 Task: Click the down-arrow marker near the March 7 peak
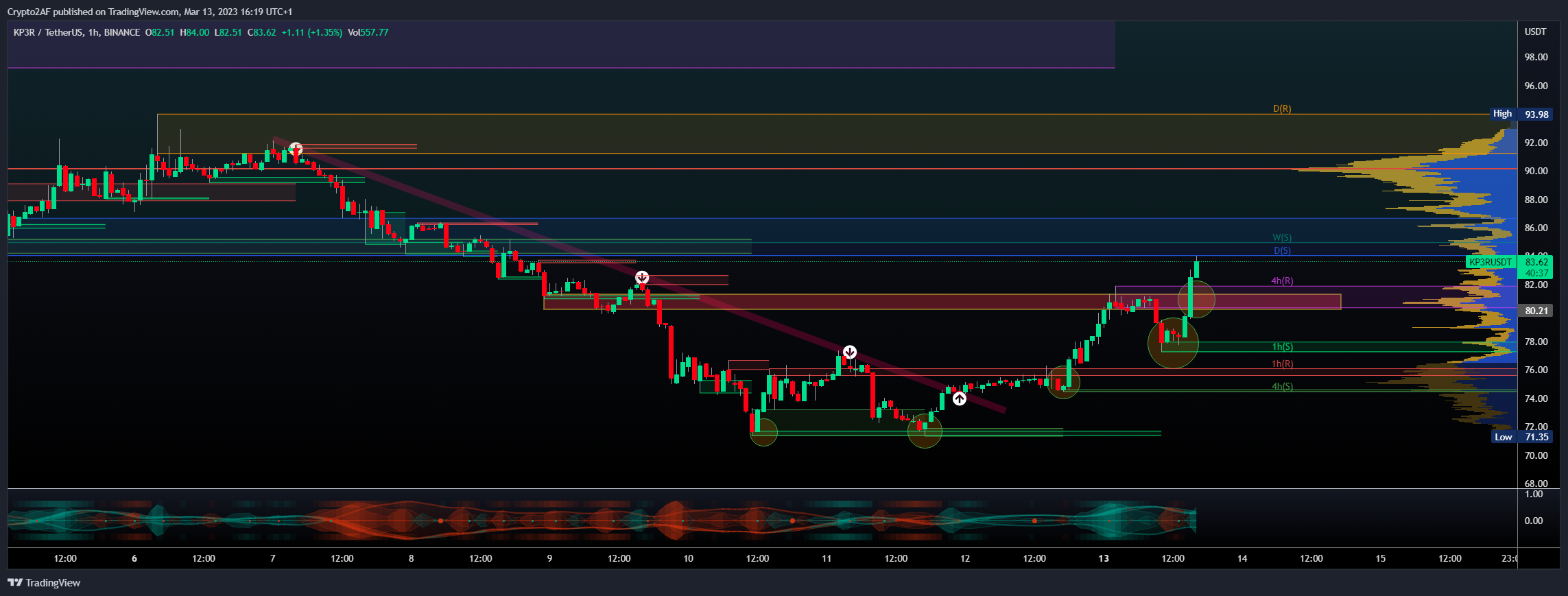(296, 149)
